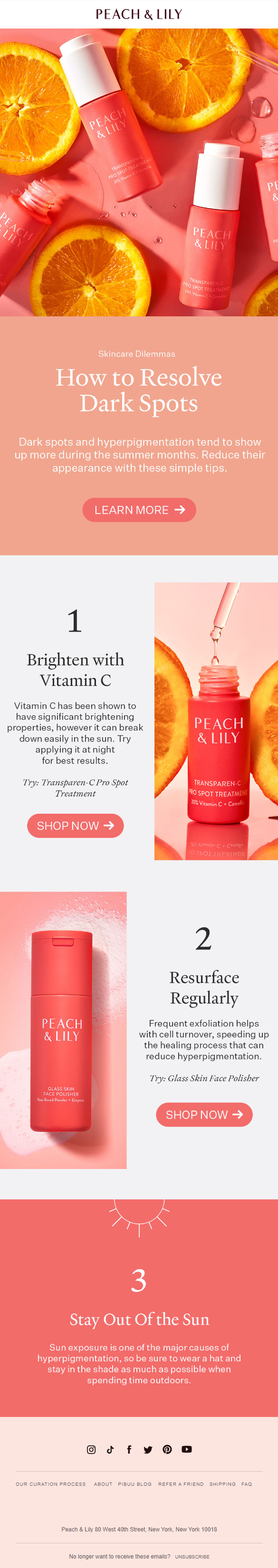Viewport: 278px width, 1568px height.
Task: Visit the Facebook page icon
Action: (x=129, y=1449)
